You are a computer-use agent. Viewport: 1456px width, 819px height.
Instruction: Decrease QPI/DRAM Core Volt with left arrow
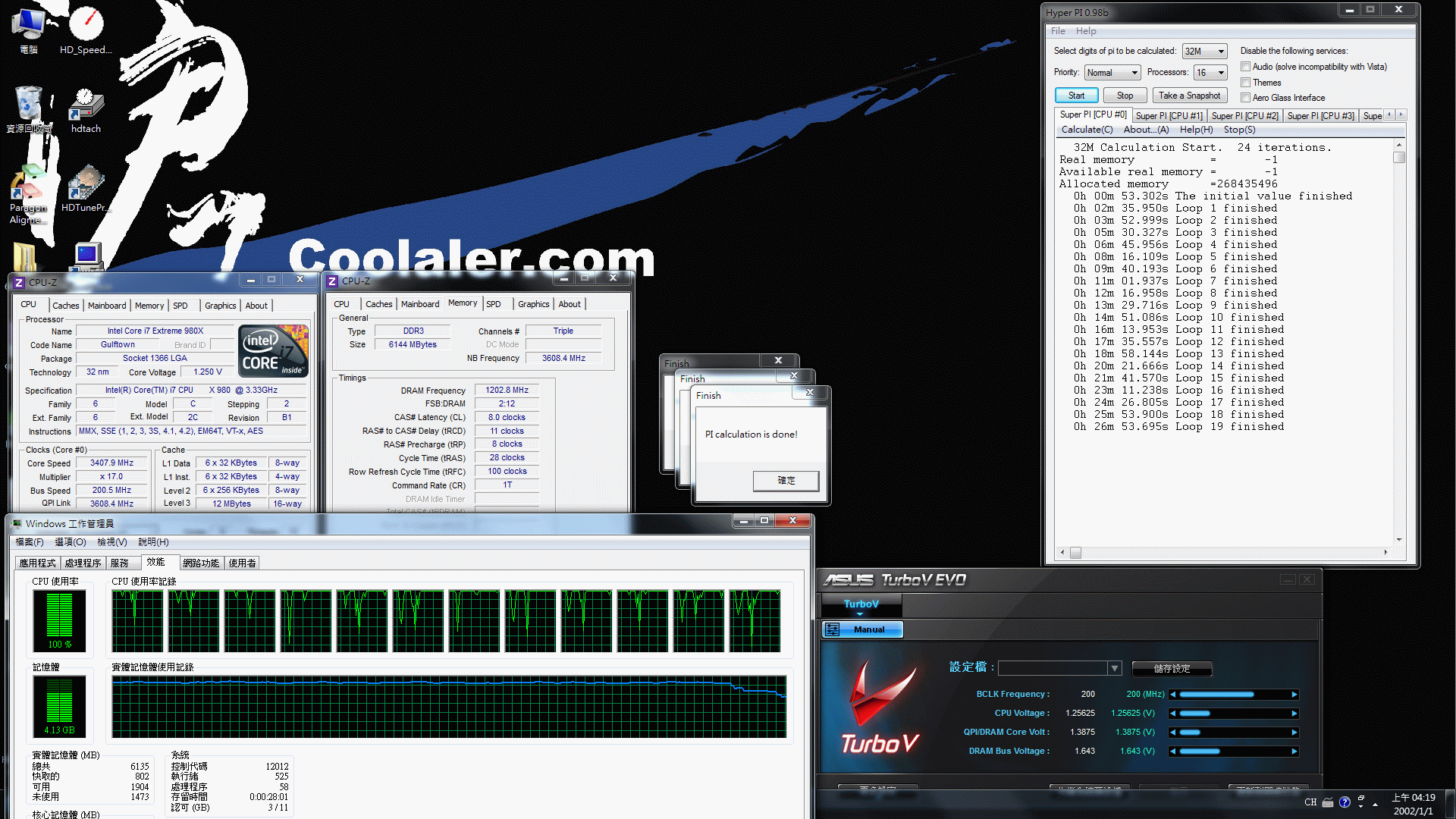[1173, 733]
